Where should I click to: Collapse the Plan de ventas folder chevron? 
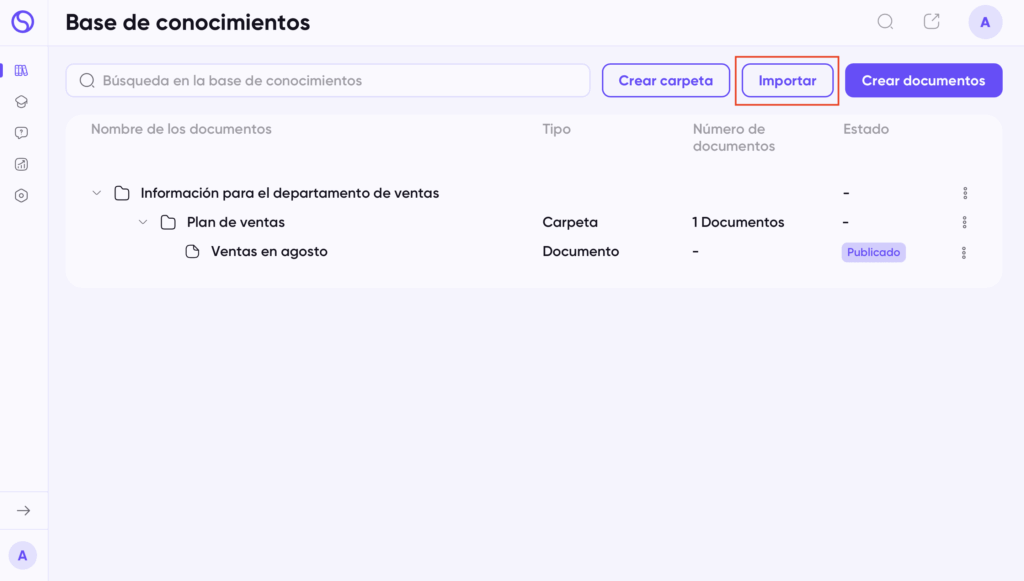(143, 223)
